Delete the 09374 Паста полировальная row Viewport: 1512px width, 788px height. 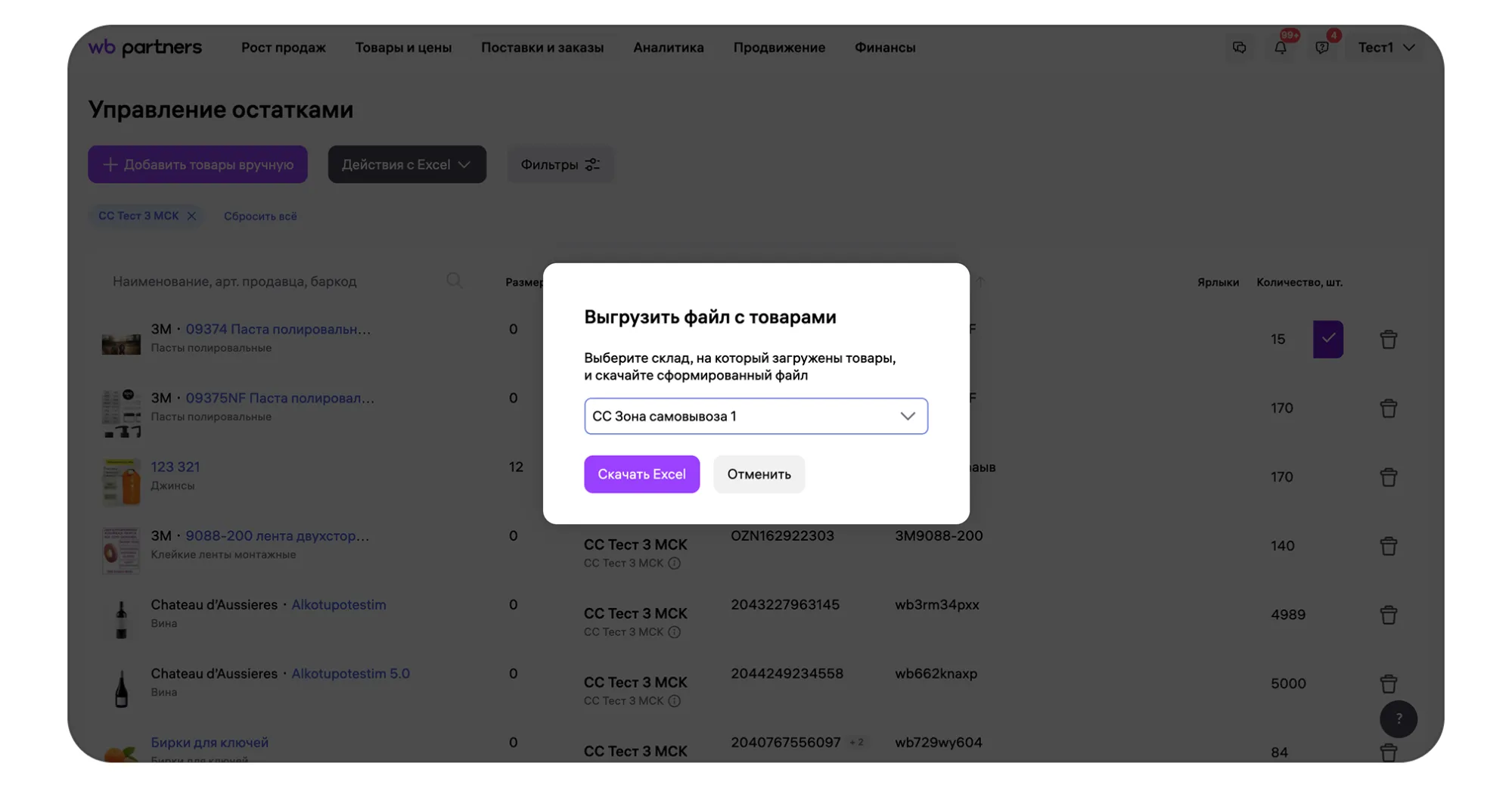pyautogui.click(x=1388, y=340)
